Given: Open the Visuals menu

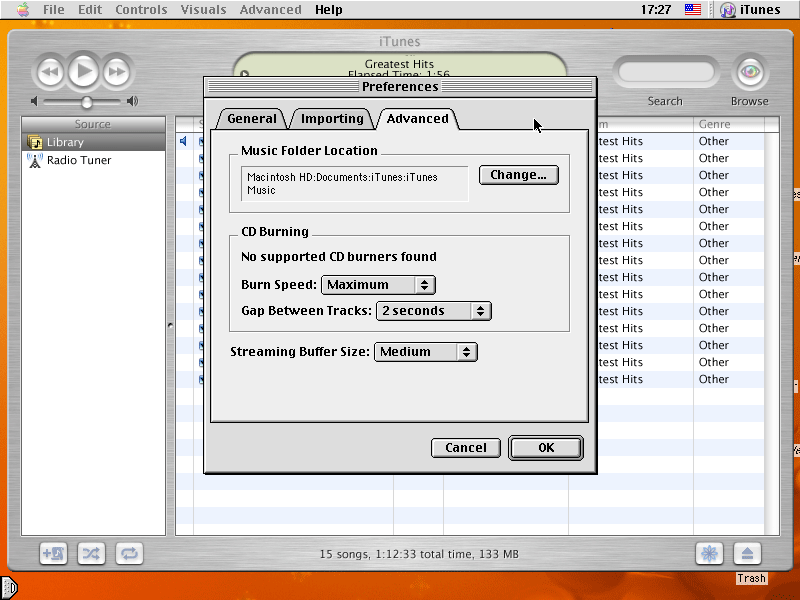Looking at the screenshot, I should [203, 10].
